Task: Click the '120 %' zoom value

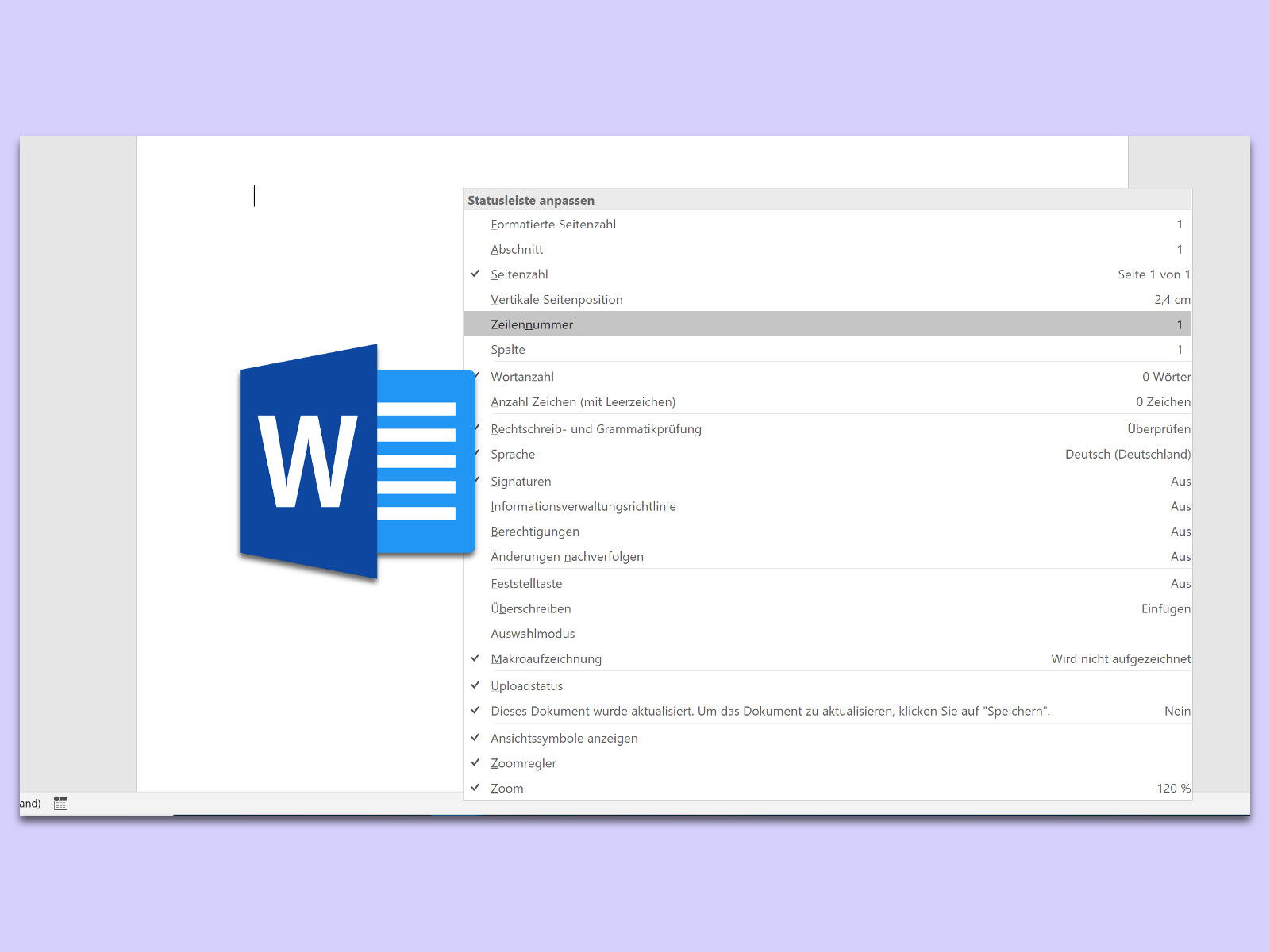Action: click(1174, 789)
